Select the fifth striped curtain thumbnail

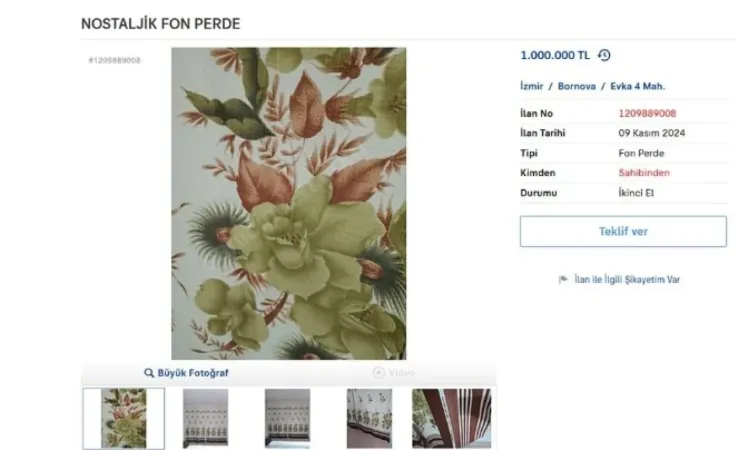click(451, 418)
